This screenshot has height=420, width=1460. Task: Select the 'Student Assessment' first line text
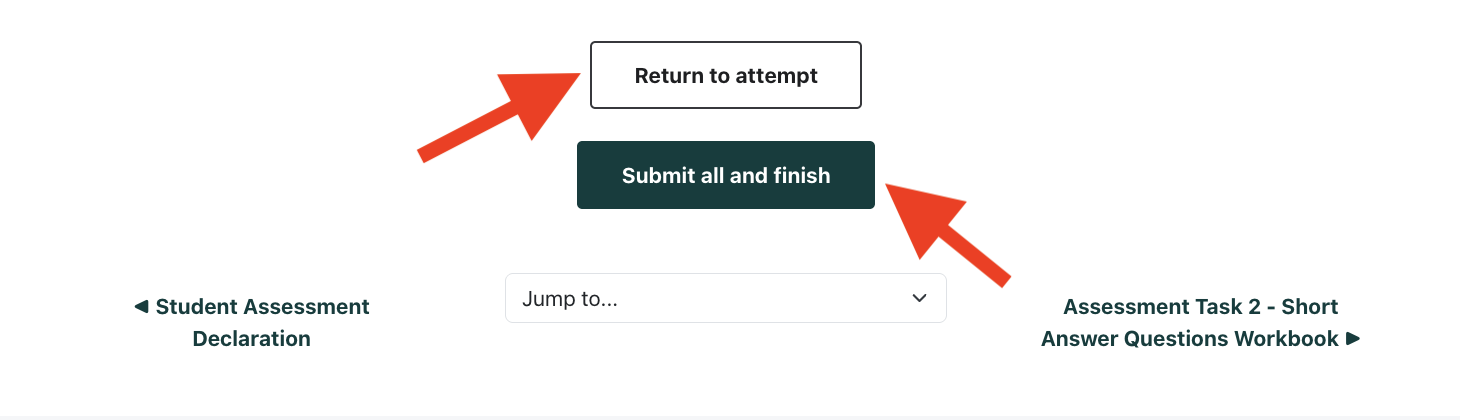tap(263, 306)
